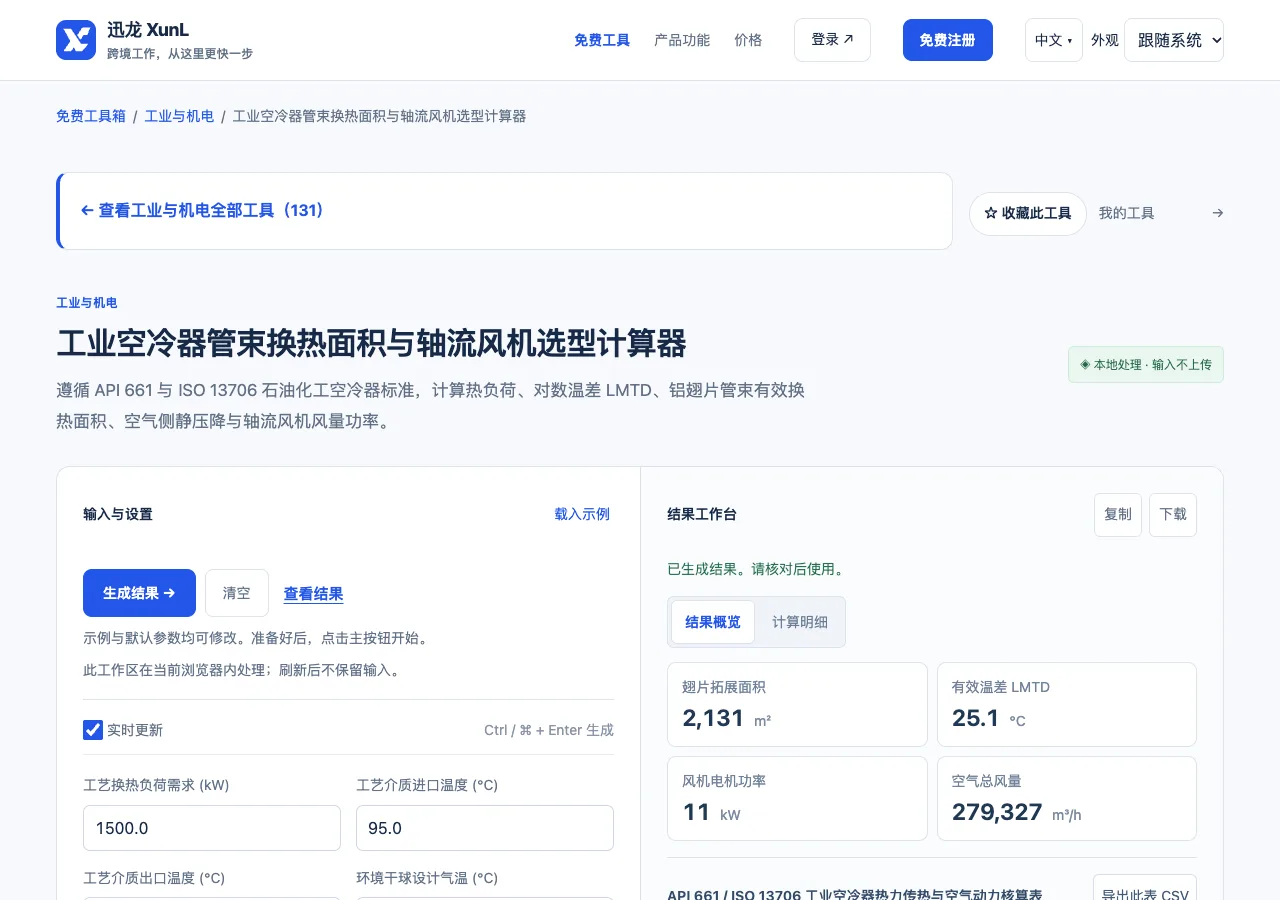Click the 已生成结果。请核对后使用。 status message

tap(756, 569)
